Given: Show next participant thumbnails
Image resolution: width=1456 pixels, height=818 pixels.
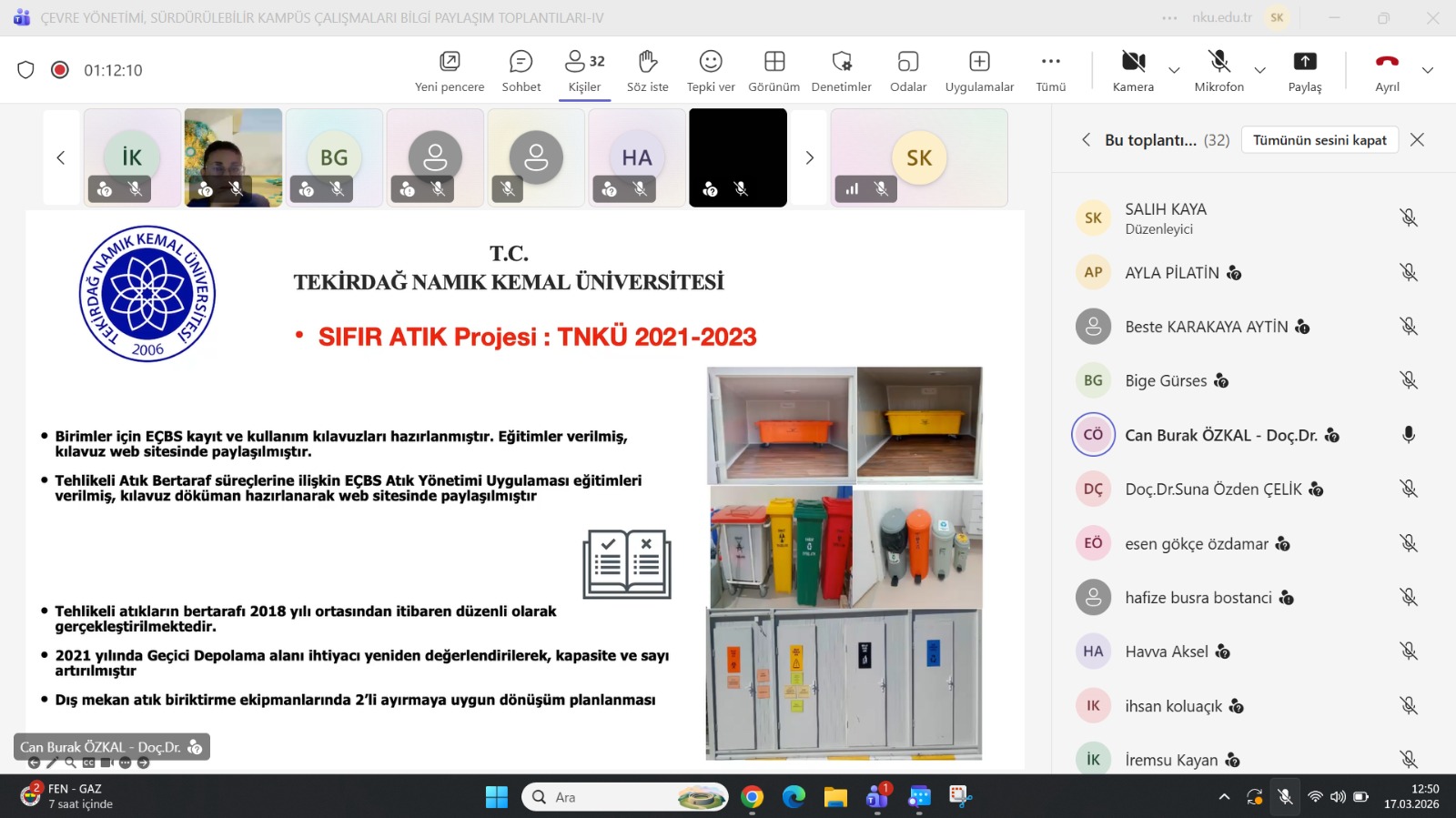Looking at the screenshot, I should [x=809, y=157].
